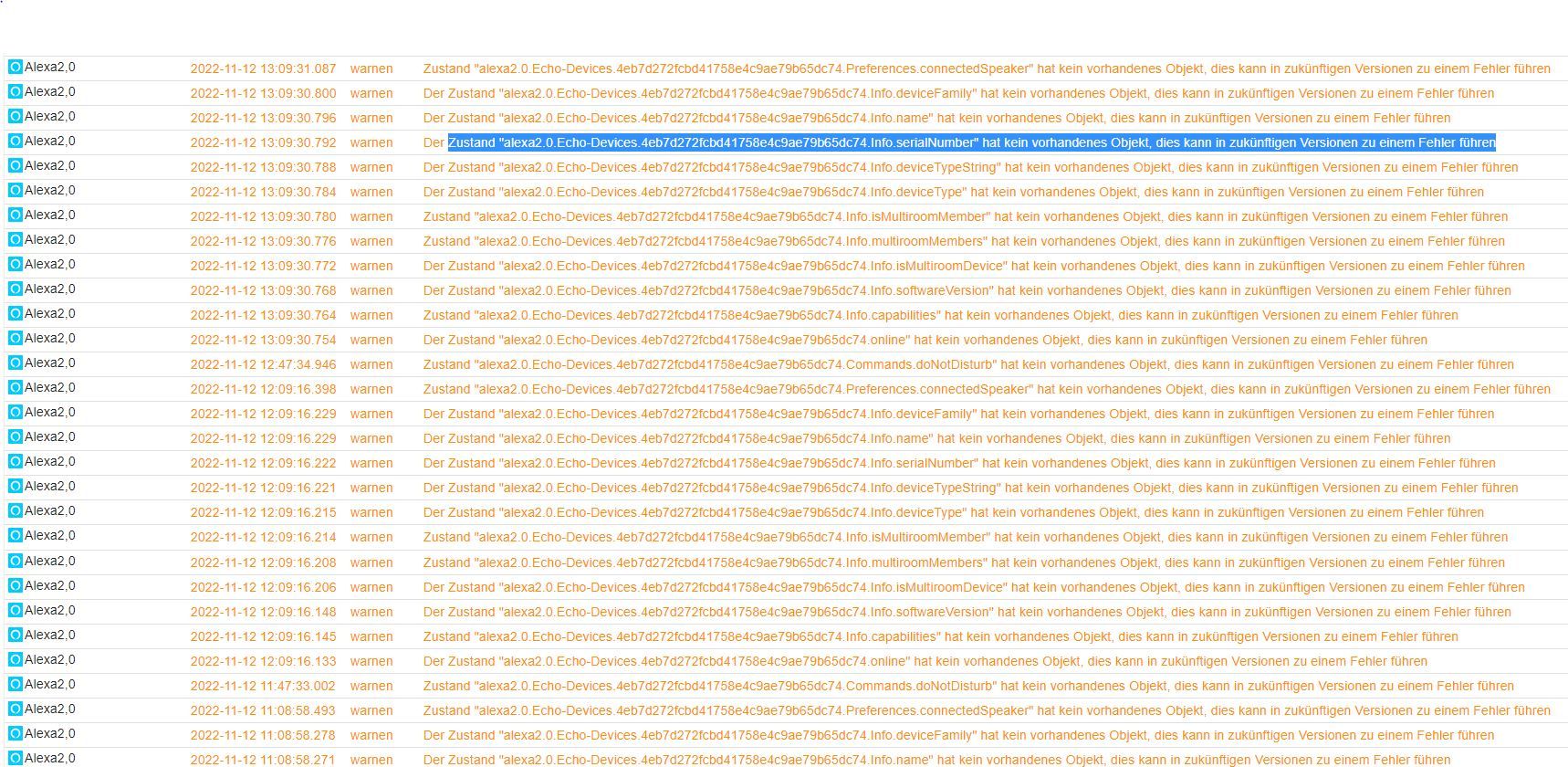The image size is (1568, 767).
Task: Click the 13:09:30.768 Info.softwareVersion warning message
Action: [967, 290]
